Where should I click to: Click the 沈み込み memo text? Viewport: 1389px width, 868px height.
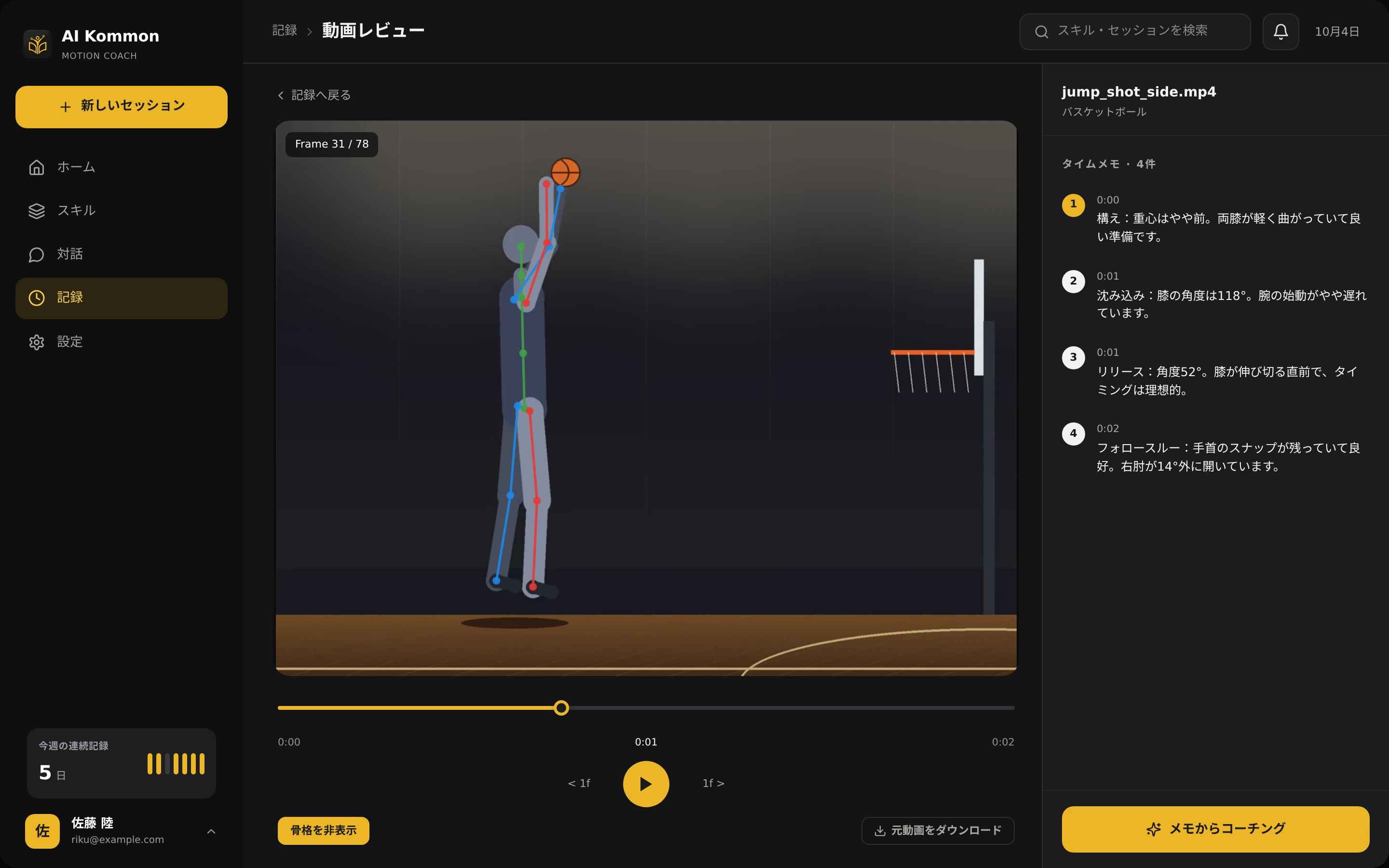pyautogui.click(x=1231, y=304)
